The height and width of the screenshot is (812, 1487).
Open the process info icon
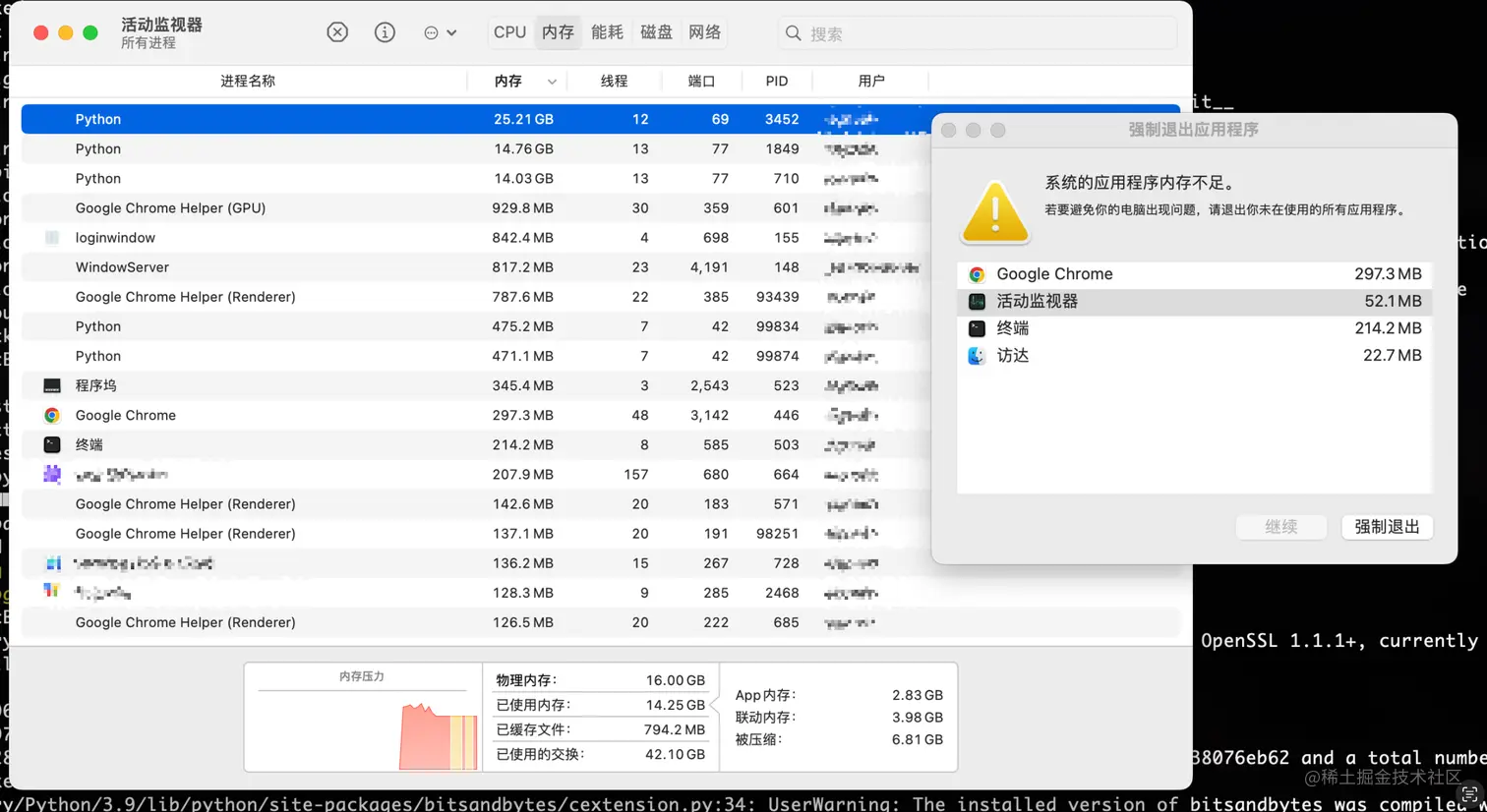tap(385, 32)
